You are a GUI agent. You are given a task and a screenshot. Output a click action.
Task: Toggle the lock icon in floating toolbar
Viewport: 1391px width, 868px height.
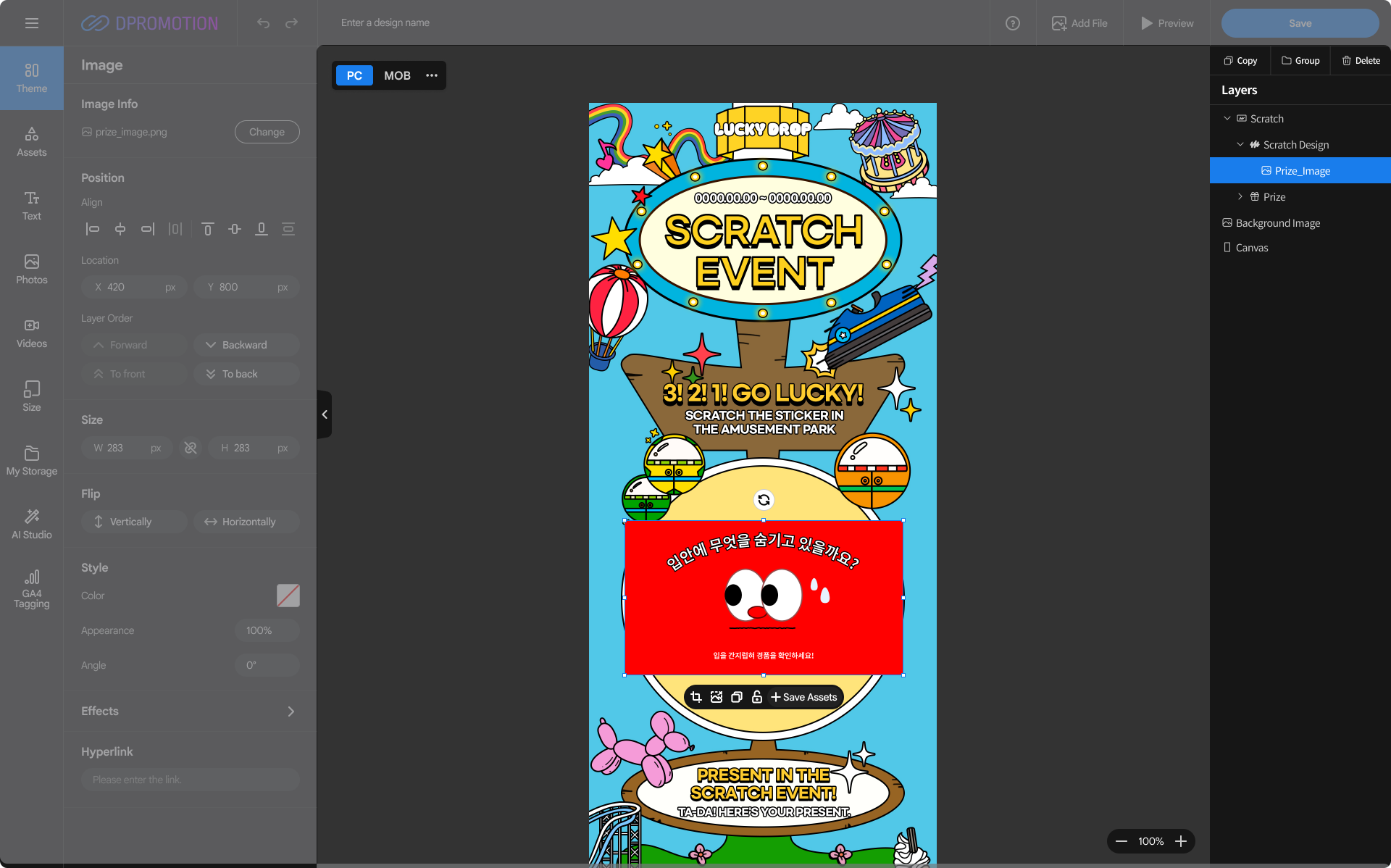click(756, 697)
